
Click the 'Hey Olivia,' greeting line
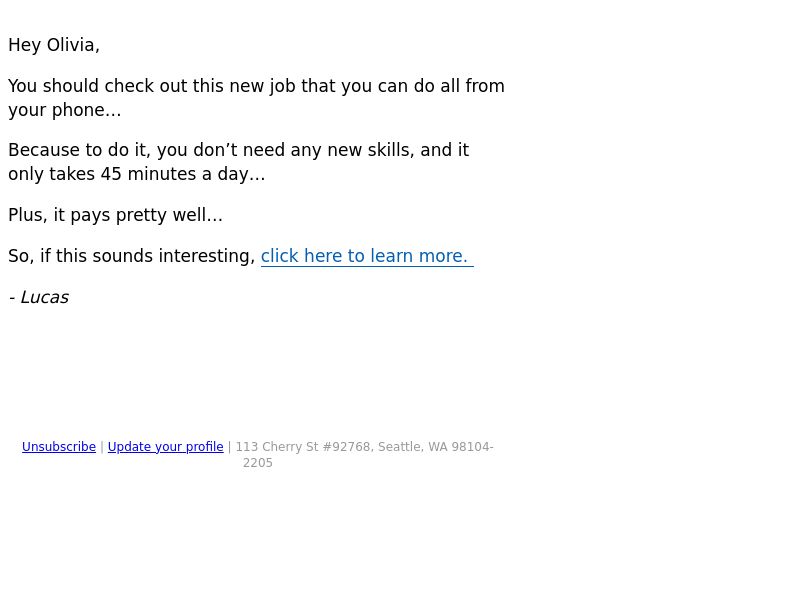pyautogui.click(x=54, y=45)
